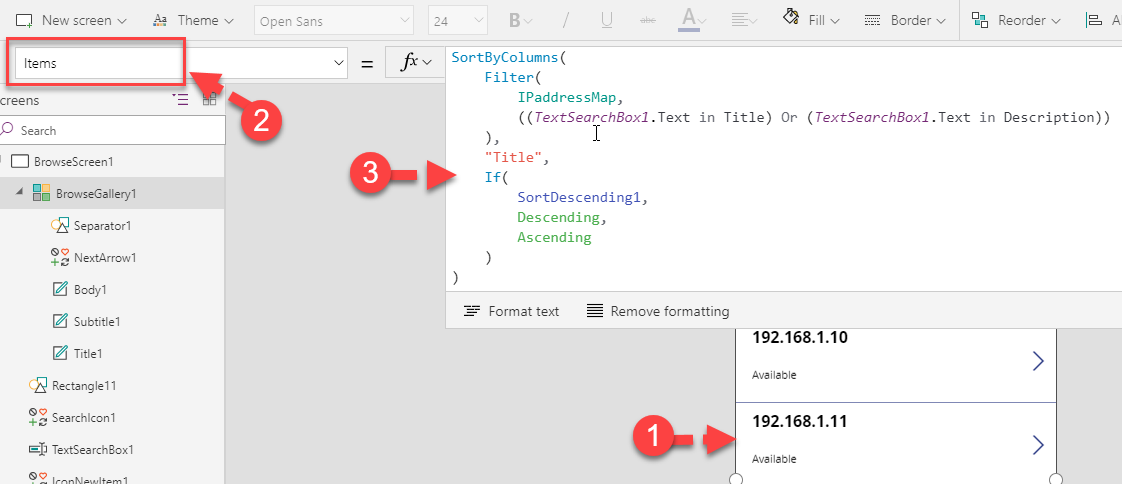Select the Items property dropdown
The width and height of the screenshot is (1122, 484).
[179, 63]
